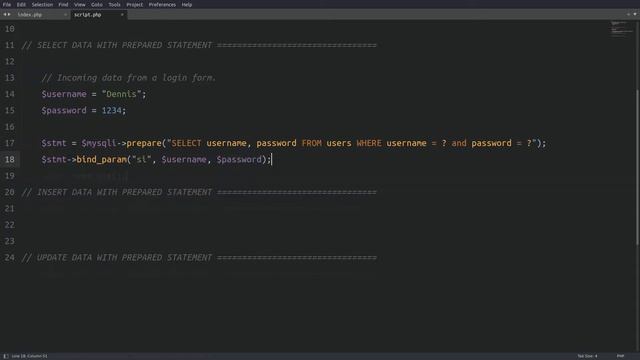Click the WHERE keyword in the query
Screen dimensions: 640x360
369,143
